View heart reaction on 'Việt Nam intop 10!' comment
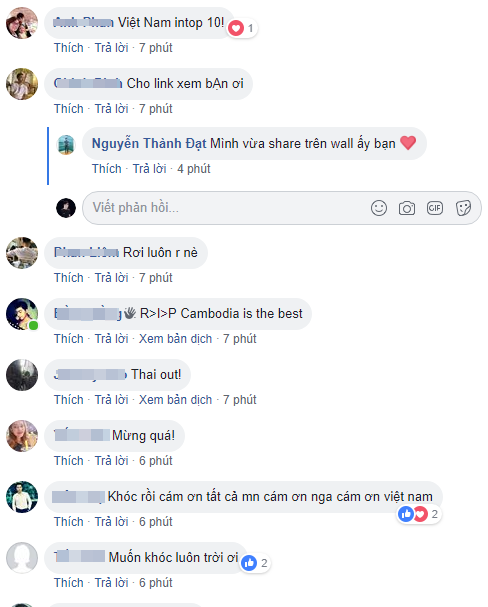 click(x=242, y=28)
